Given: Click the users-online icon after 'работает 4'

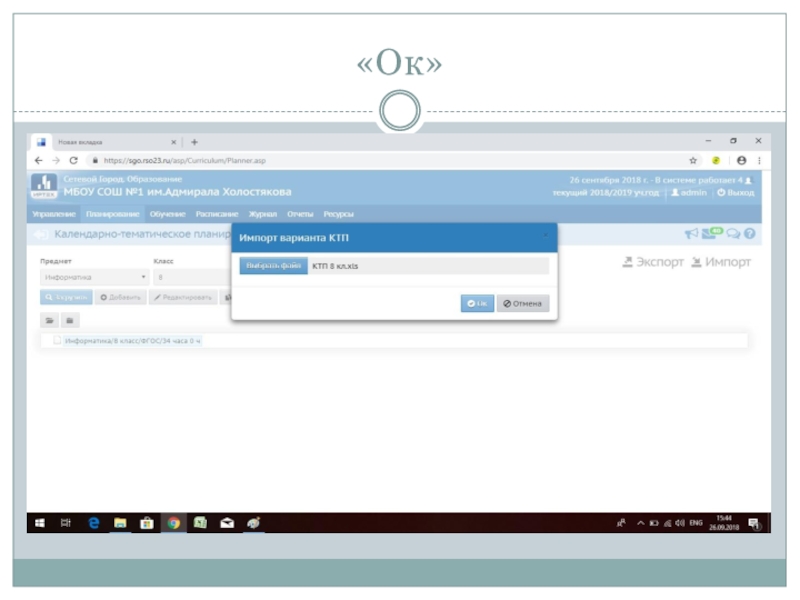Looking at the screenshot, I should tap(748, 180).
